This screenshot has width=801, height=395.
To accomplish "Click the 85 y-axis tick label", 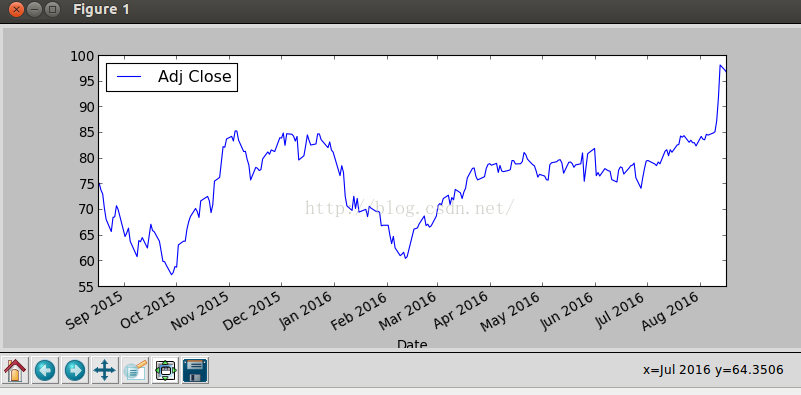I will click(x=86, y=133).
